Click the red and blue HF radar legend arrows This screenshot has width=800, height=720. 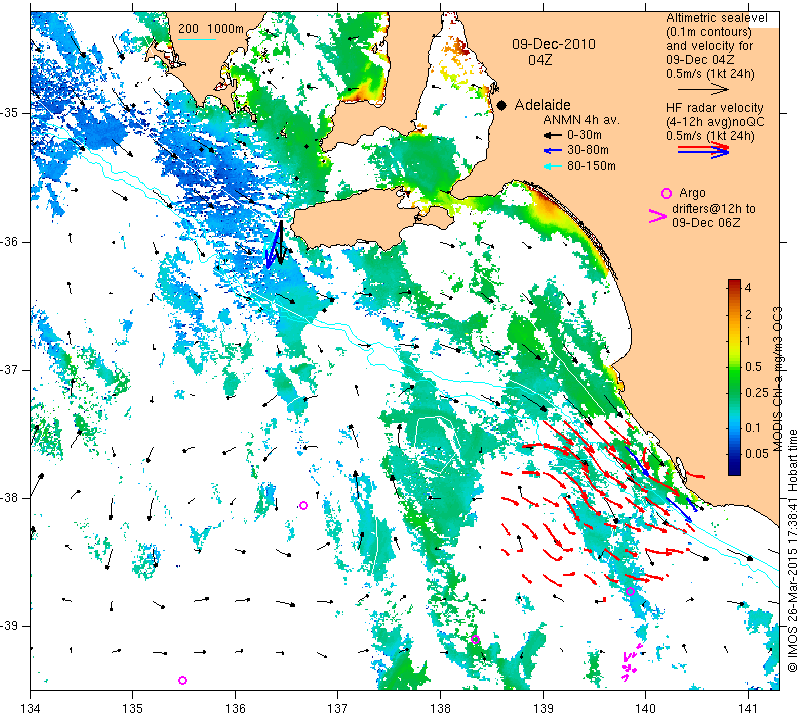tap(704, 150)
